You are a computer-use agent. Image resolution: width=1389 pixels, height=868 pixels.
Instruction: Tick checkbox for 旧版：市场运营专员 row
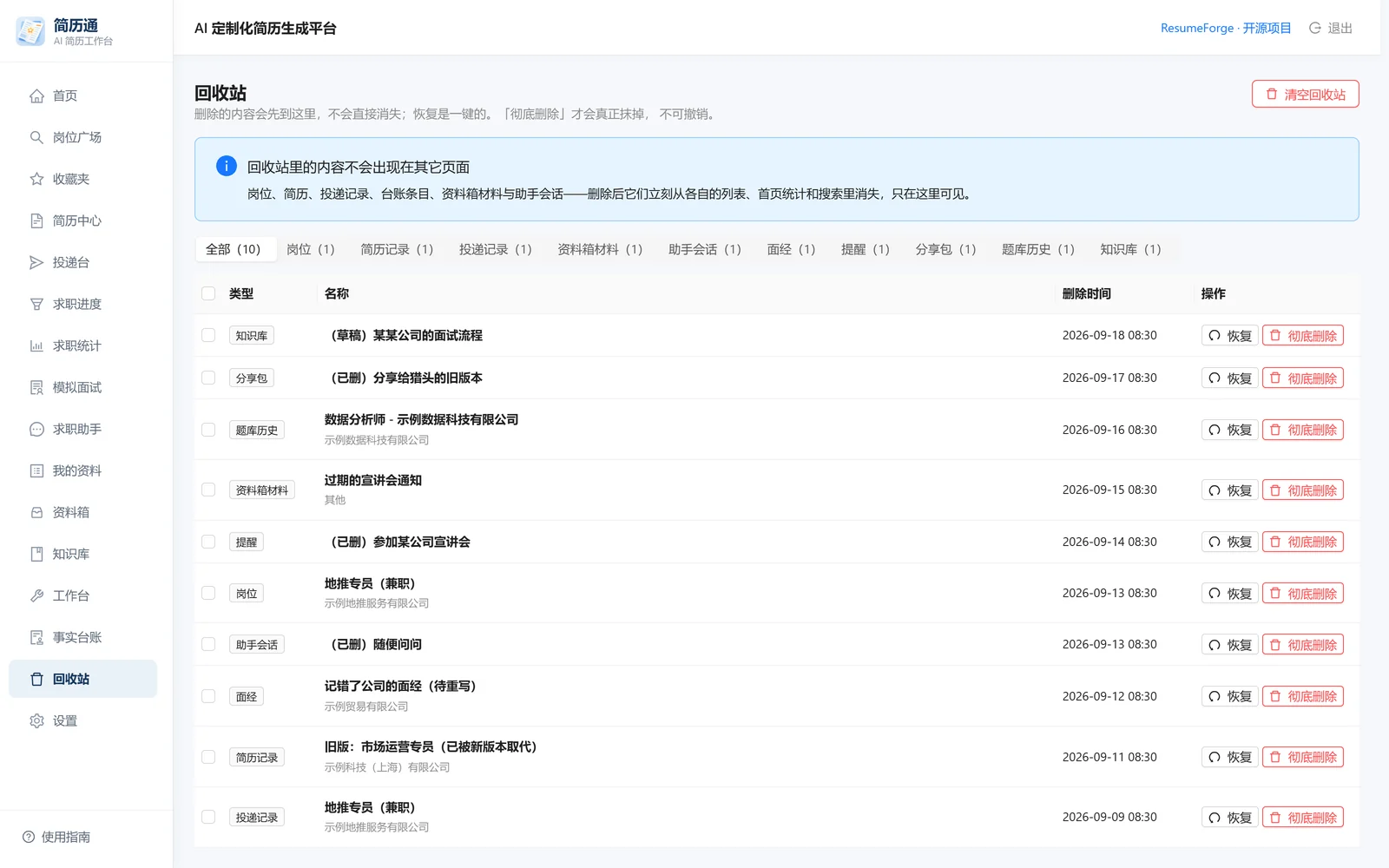pos(208,757)
